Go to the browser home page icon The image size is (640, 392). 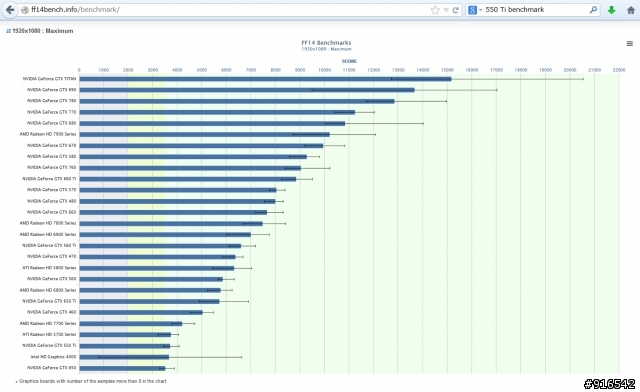(x=631, y=10)
